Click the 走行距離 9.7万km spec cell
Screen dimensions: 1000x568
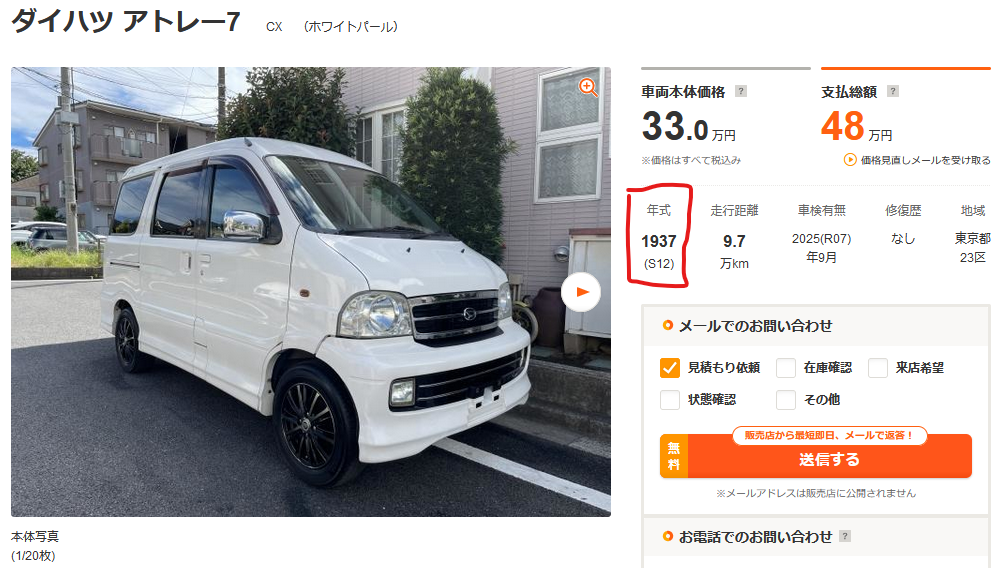click(734, 237)
